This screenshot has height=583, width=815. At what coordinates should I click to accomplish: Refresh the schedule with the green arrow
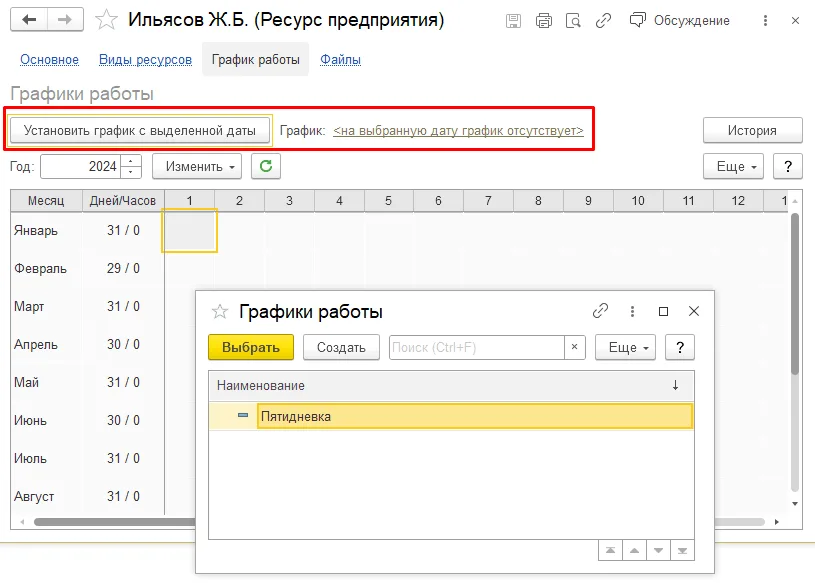[266, 166]
